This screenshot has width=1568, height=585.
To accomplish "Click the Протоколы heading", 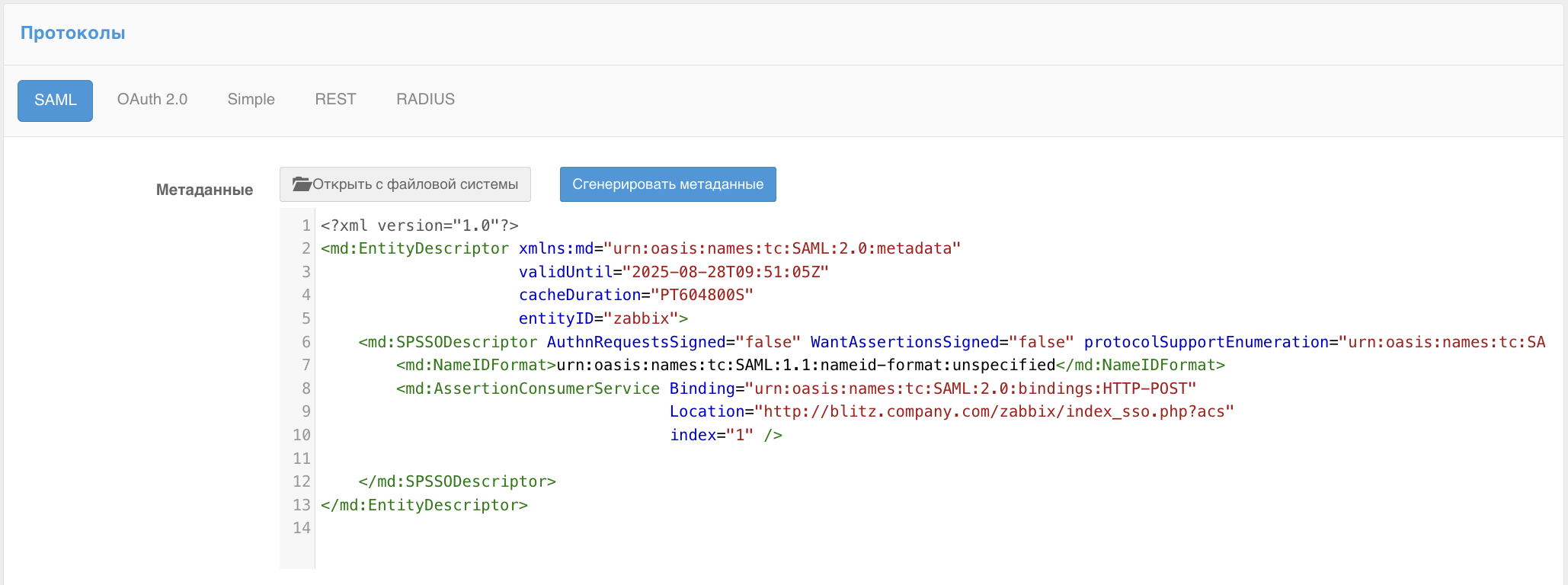I will 72,33.
